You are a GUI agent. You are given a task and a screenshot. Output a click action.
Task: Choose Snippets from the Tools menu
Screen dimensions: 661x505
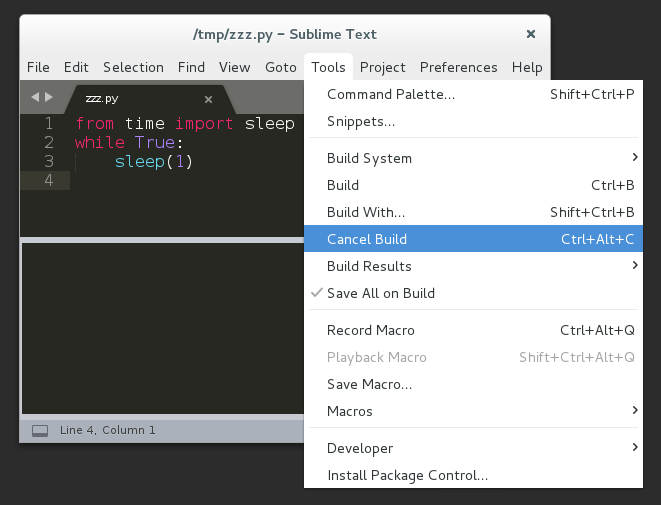(361, 121)
